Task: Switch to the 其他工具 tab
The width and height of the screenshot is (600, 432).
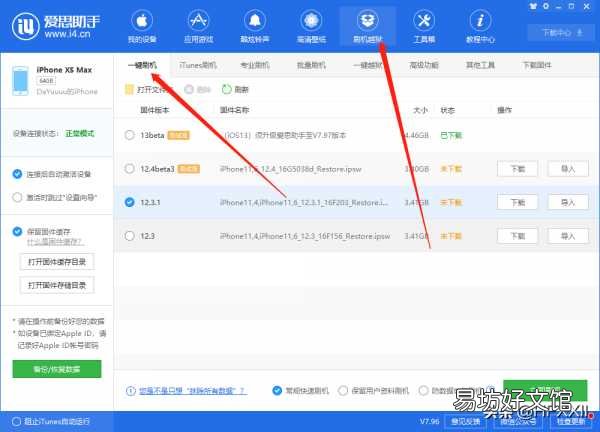Action: 480,65
